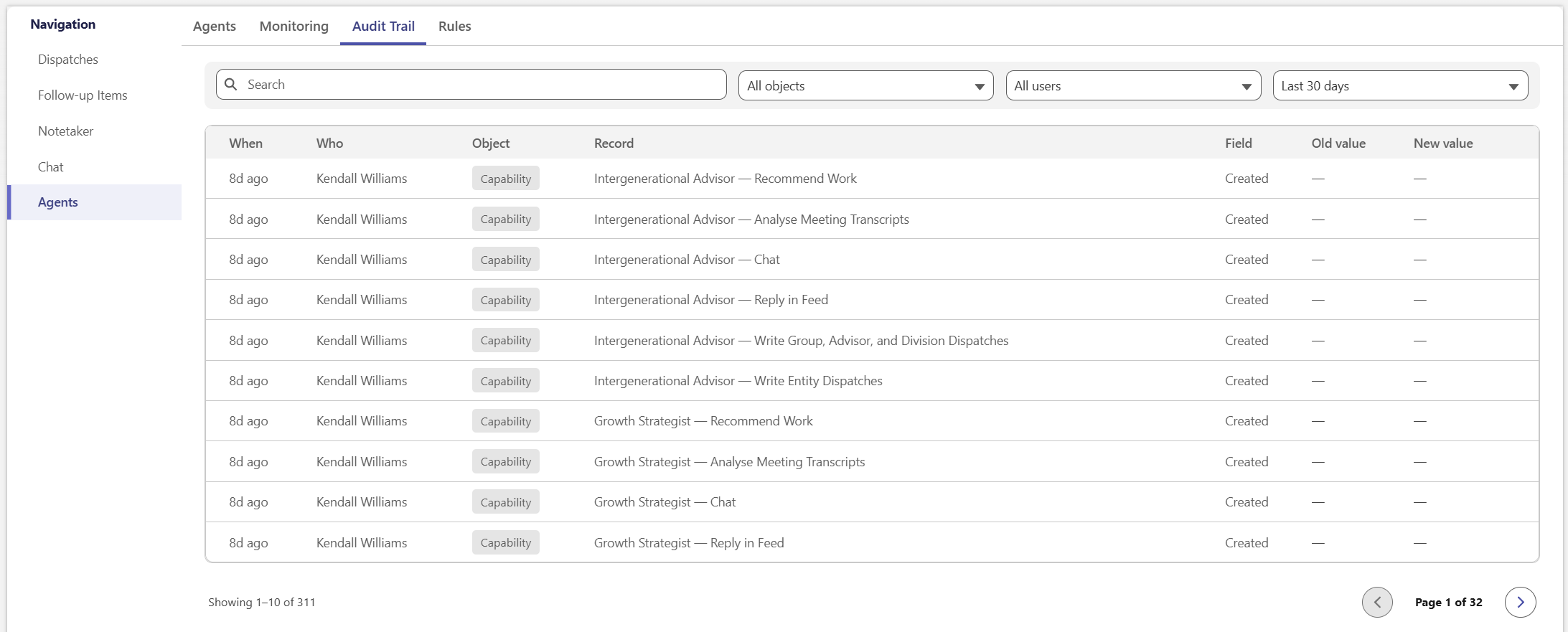Click Capability tag in Intergenerational Advisor — Recommend Work row
The width and height of the screenshot is (1568, 632).
click(x=506, y=179)
